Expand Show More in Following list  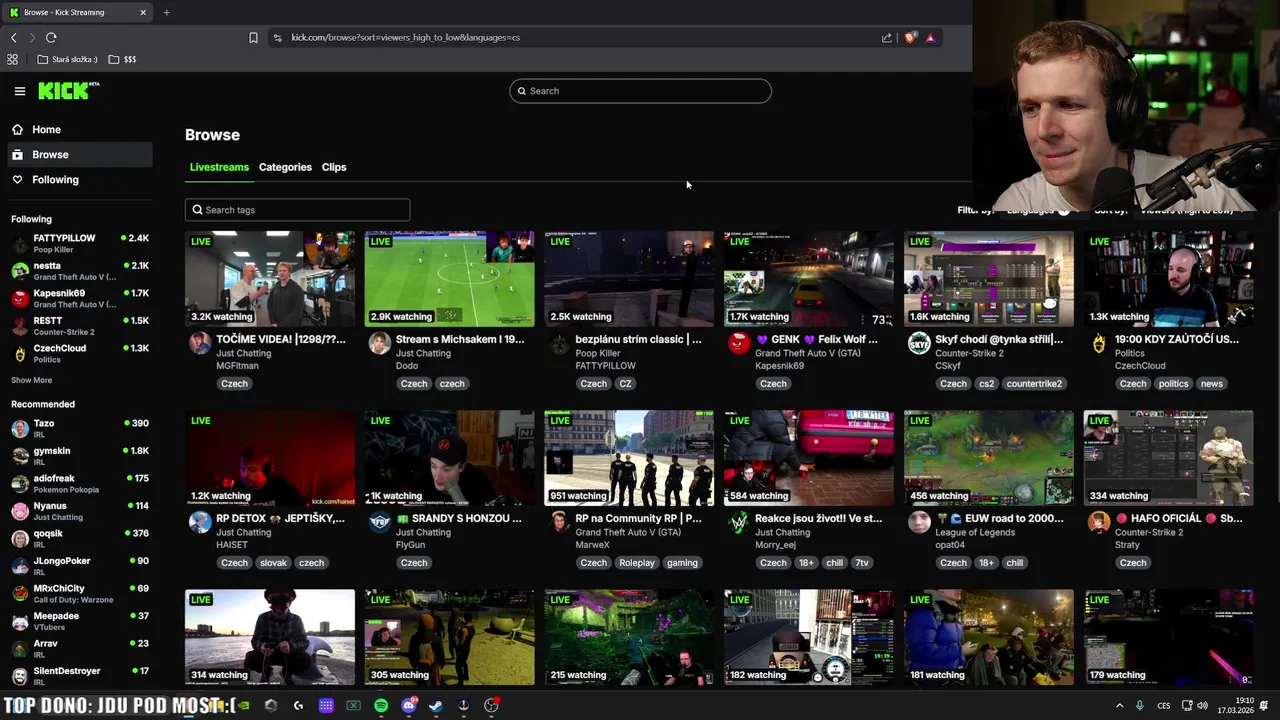click(x=31, y=380)
